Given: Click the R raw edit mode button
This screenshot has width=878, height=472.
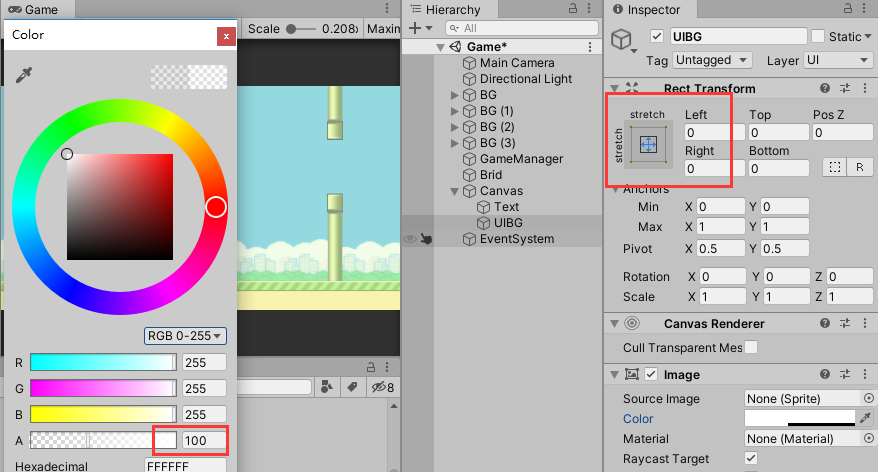Looking at the screenshot, I should click(x=860, y=167).
